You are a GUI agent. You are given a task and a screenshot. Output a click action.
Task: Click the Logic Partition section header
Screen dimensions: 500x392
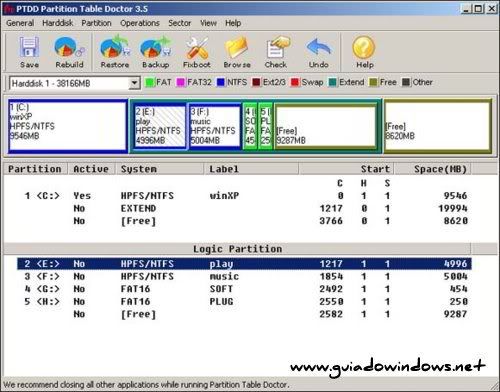click(x=237, y=249)
